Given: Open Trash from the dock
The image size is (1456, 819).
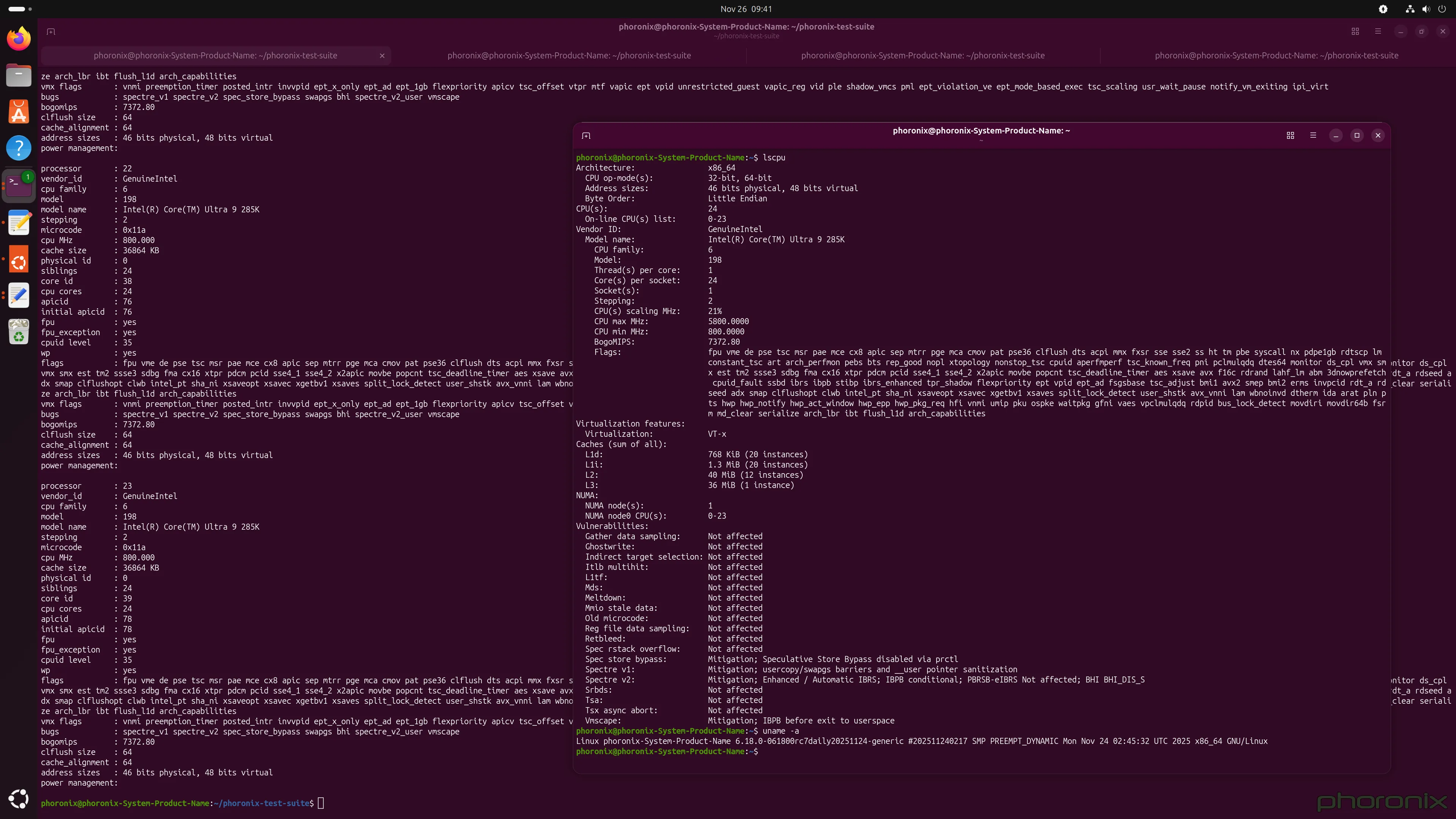Looking at the screenshot, I should (19, 332).
